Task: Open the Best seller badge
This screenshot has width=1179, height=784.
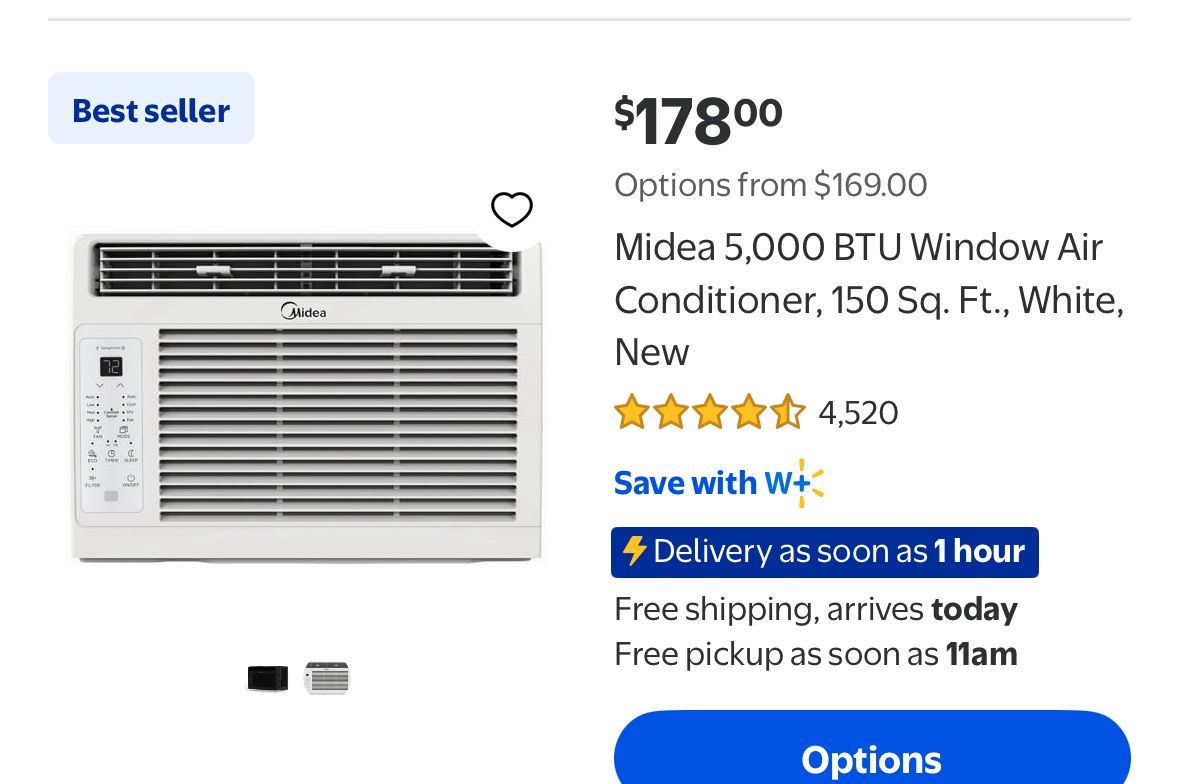Action: [151, 109]
